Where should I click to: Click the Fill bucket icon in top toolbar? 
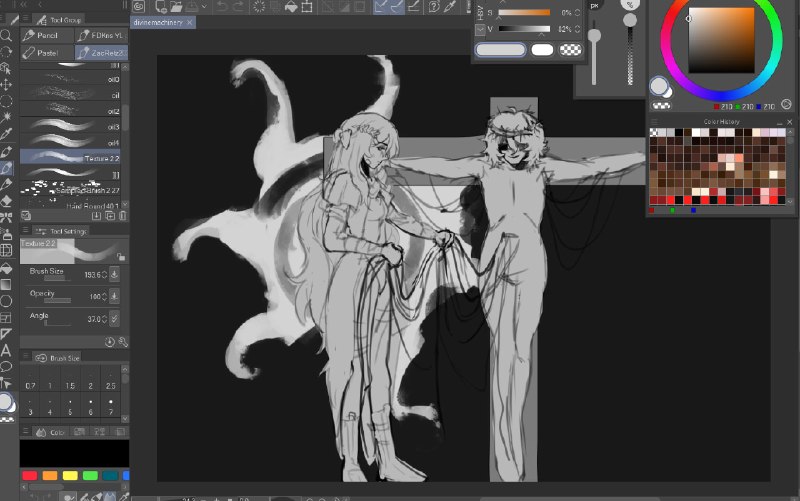click(x=291, y=7)
